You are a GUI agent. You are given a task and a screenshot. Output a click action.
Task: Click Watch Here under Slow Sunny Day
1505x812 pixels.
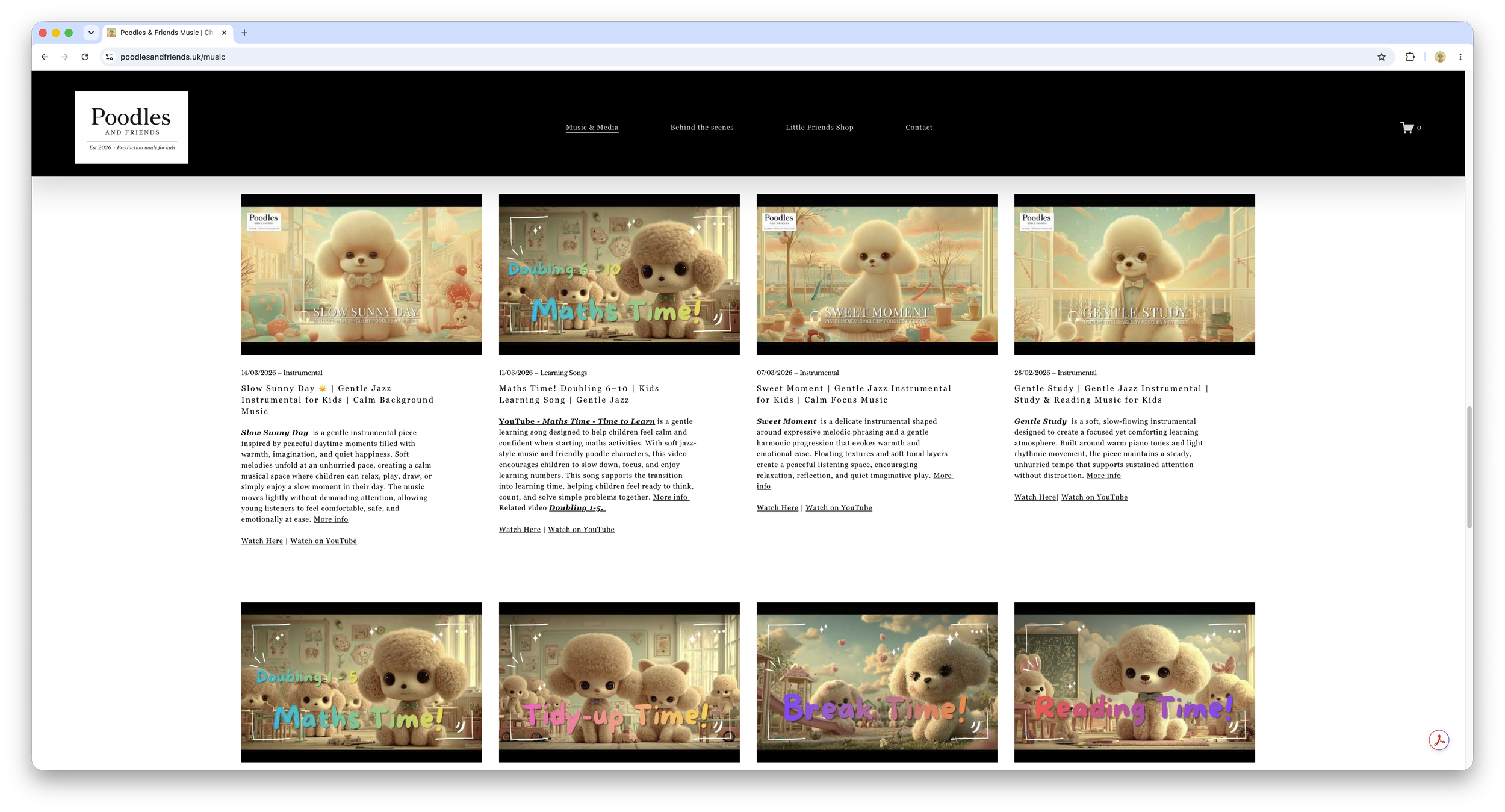262,541
